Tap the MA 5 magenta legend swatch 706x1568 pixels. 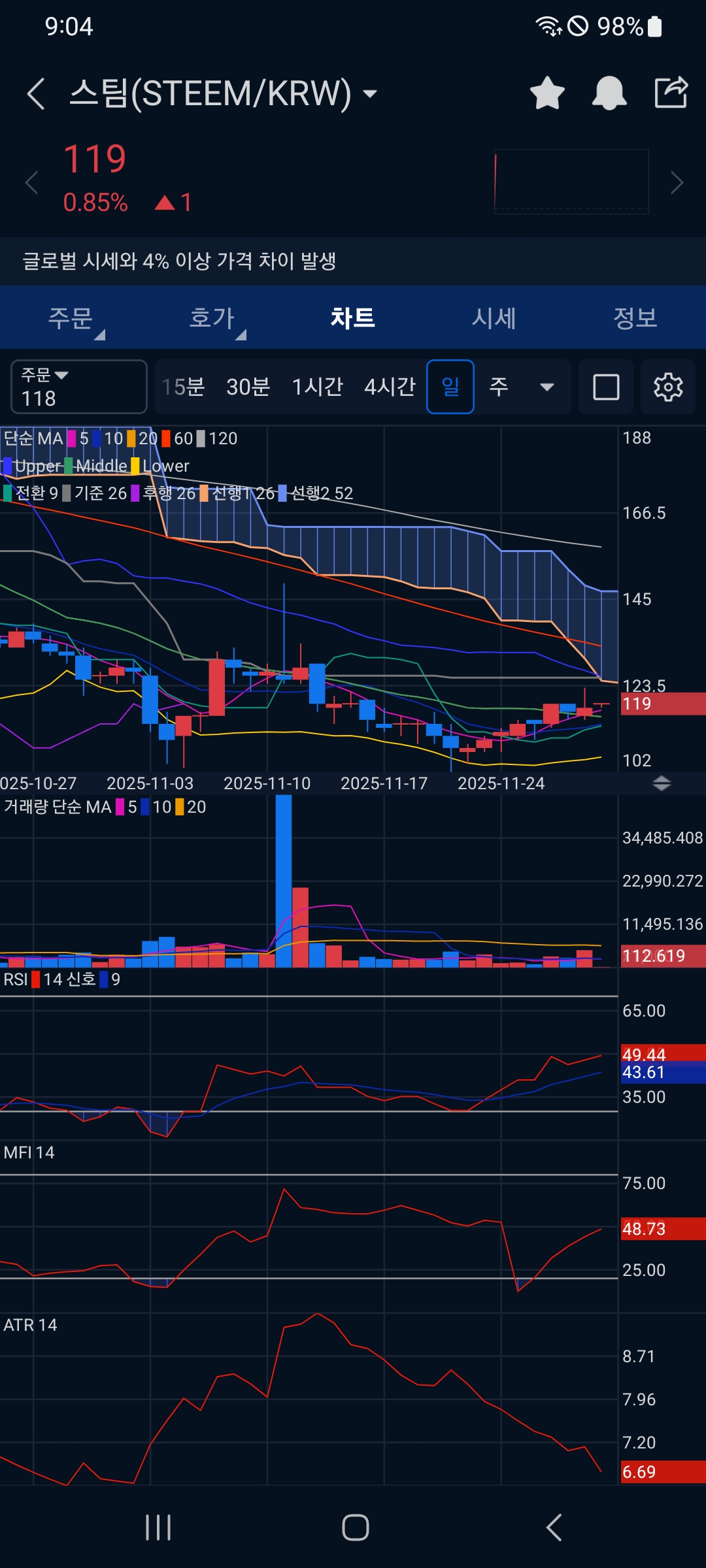(x=72, y=438)
